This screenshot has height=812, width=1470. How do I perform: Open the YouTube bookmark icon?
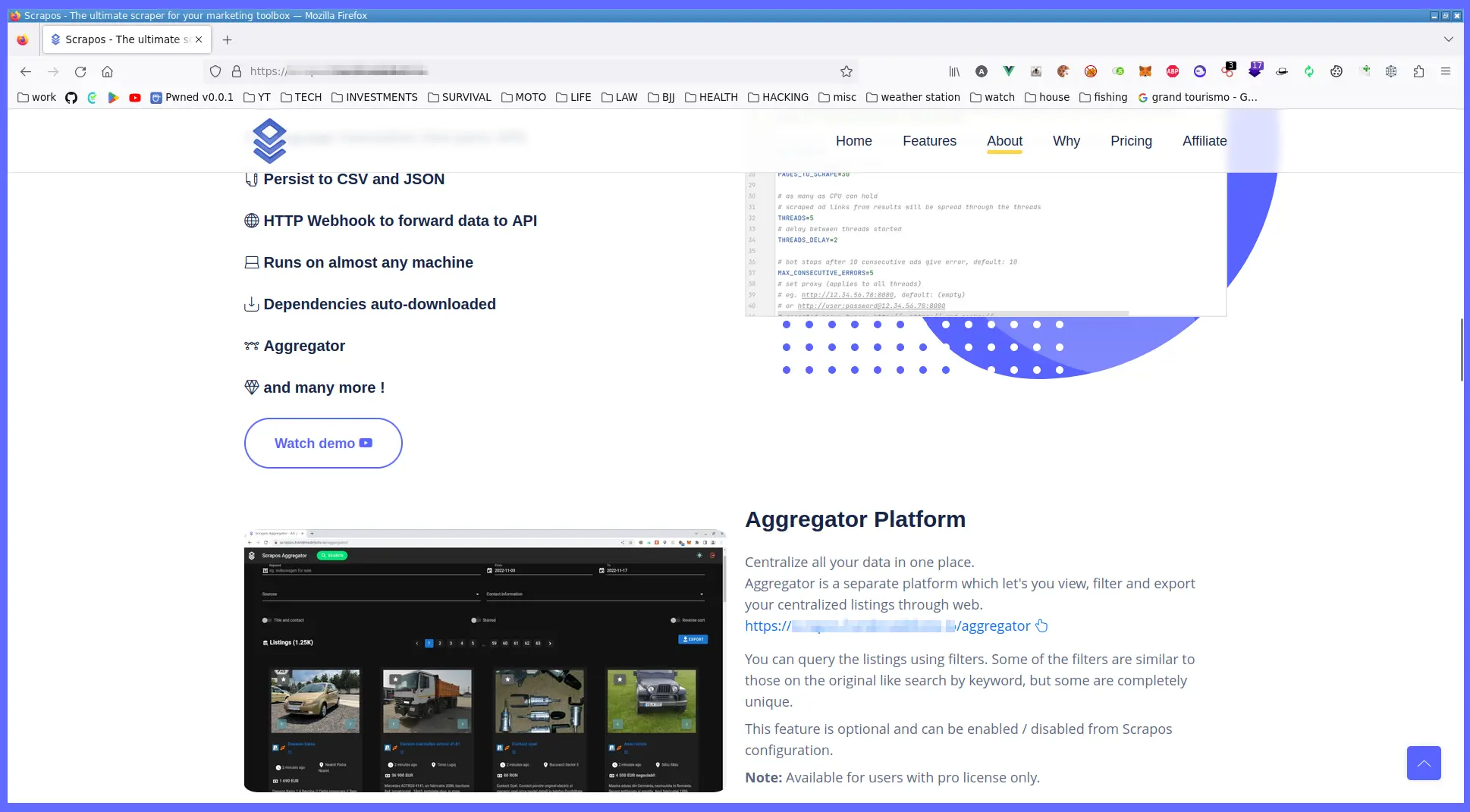coord(135,97)
